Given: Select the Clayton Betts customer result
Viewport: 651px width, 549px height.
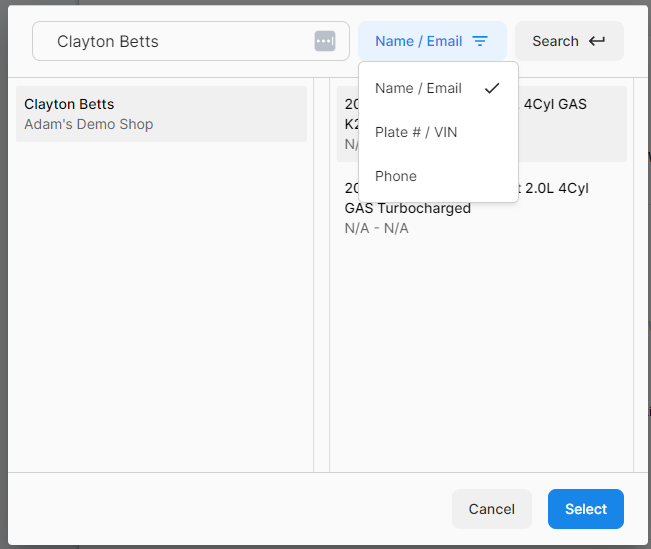Looking at the screenshot, I should pos(162,114).
